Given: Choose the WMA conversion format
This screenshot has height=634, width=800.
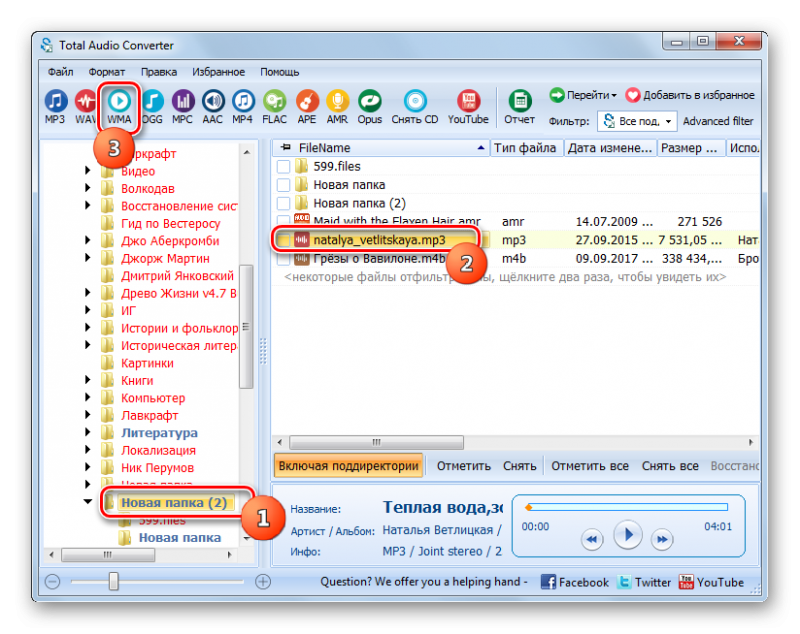Looking at the screenshot, I should [x=119, y=105].
